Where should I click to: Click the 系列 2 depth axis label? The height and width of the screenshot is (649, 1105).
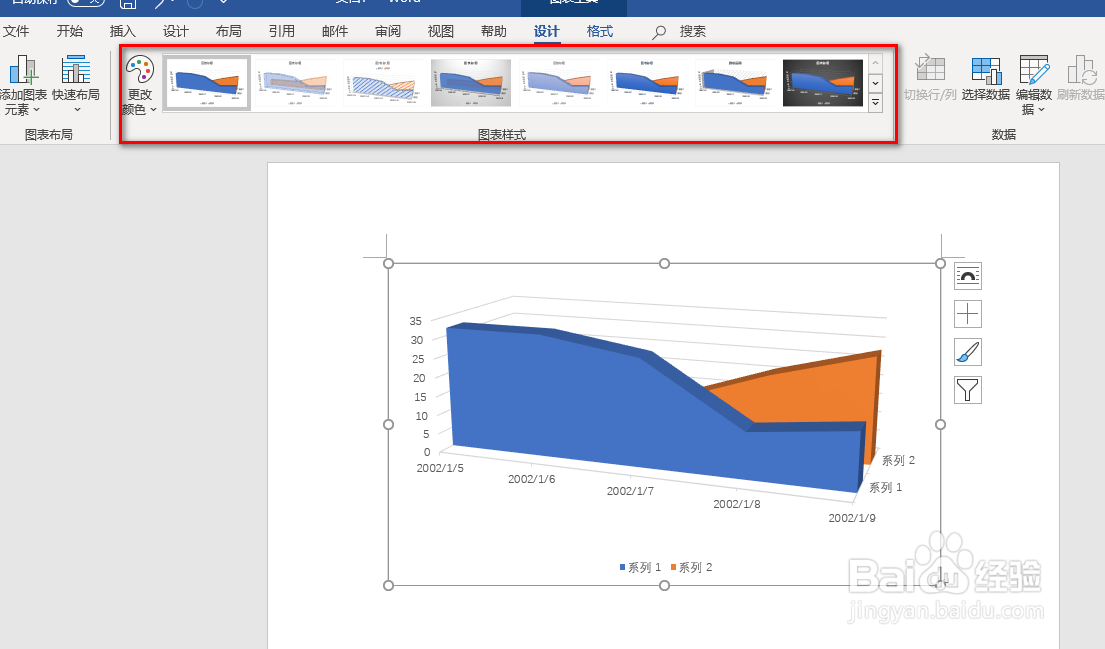click(899, 460)
